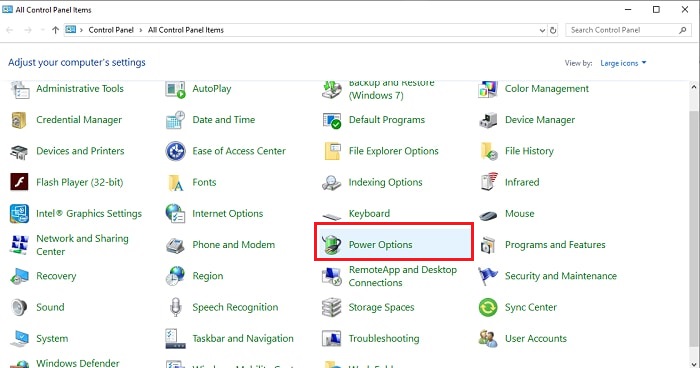
Task: Open the Power Options link text
Action: tap(380, 245)
